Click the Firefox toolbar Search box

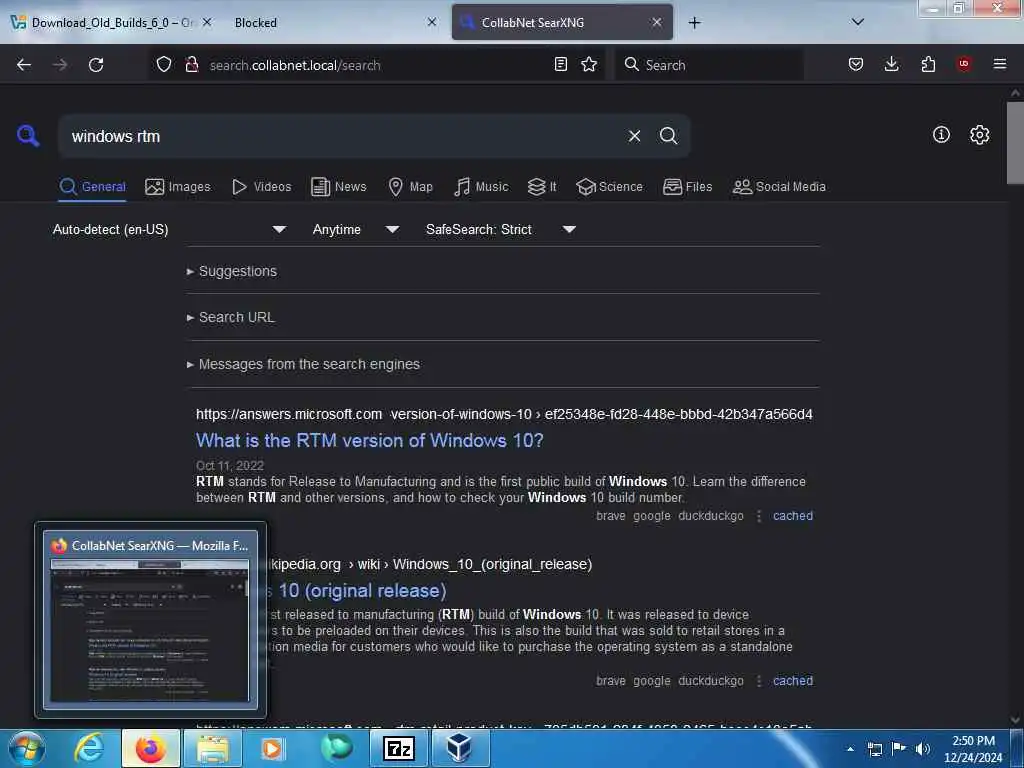click(x=709, y=65)
